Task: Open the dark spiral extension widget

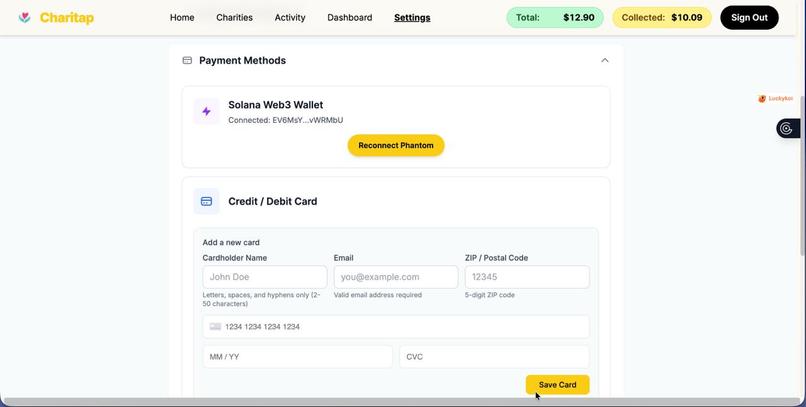Action: tap(787, 128)
